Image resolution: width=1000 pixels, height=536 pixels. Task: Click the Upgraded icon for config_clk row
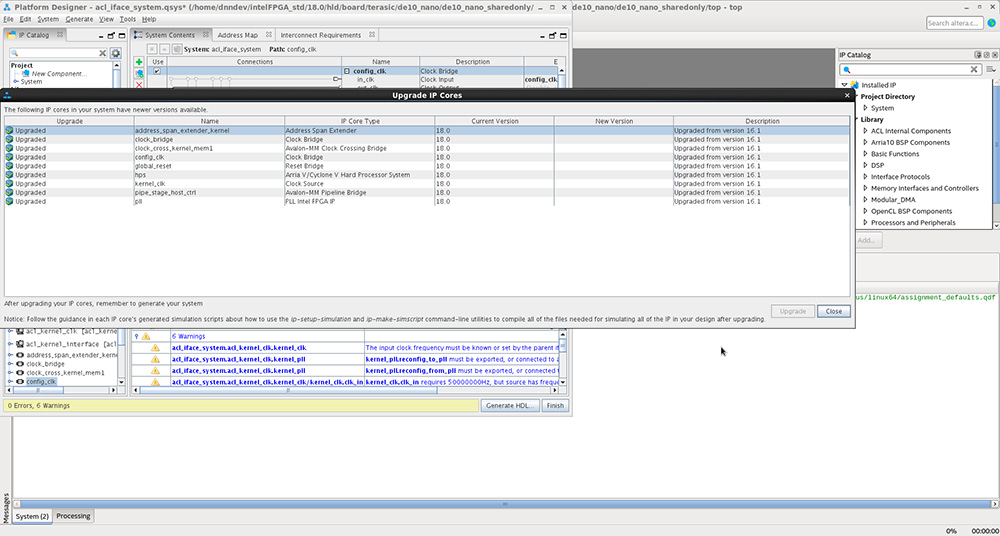pos(10,157)
